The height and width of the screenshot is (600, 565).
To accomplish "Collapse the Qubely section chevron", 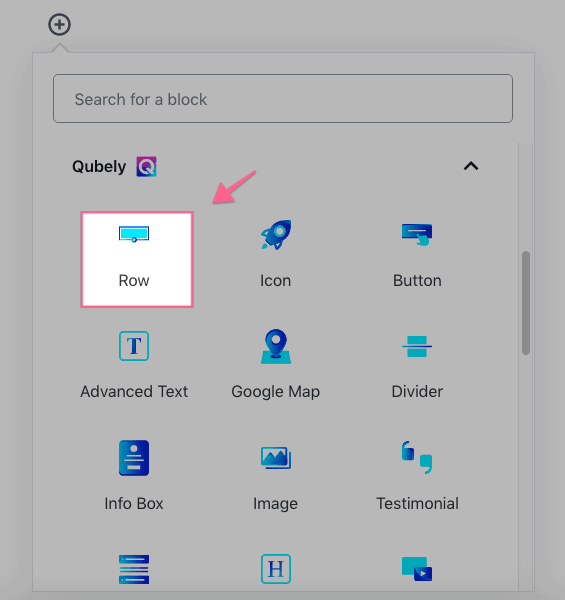I will pyautogui.click(x=471, y=166).
